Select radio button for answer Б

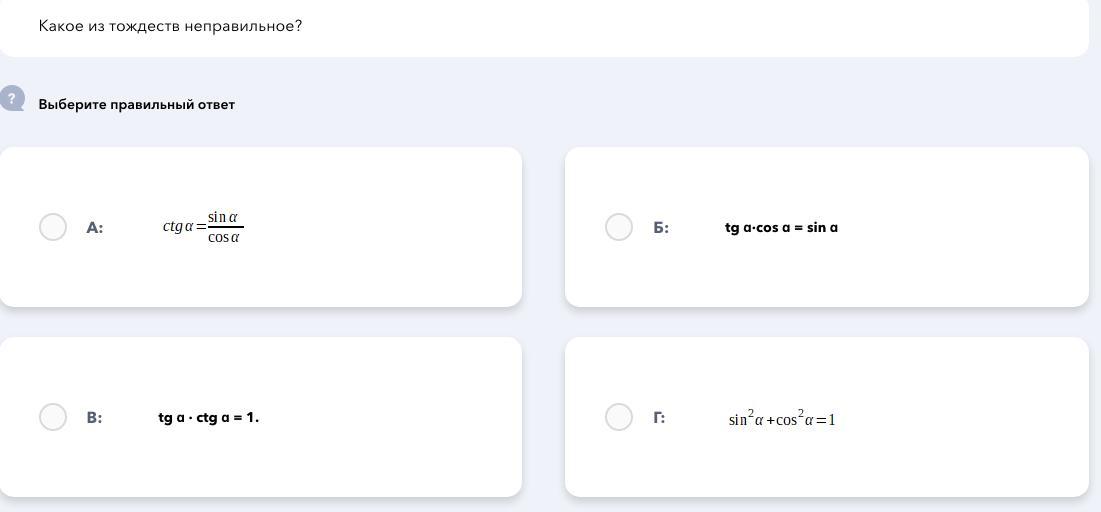619,227
